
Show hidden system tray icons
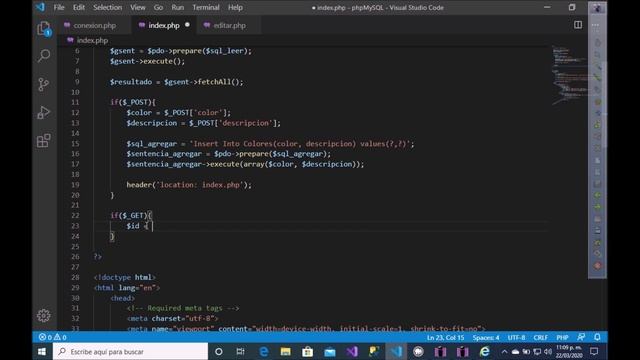[x=504, y=351]
